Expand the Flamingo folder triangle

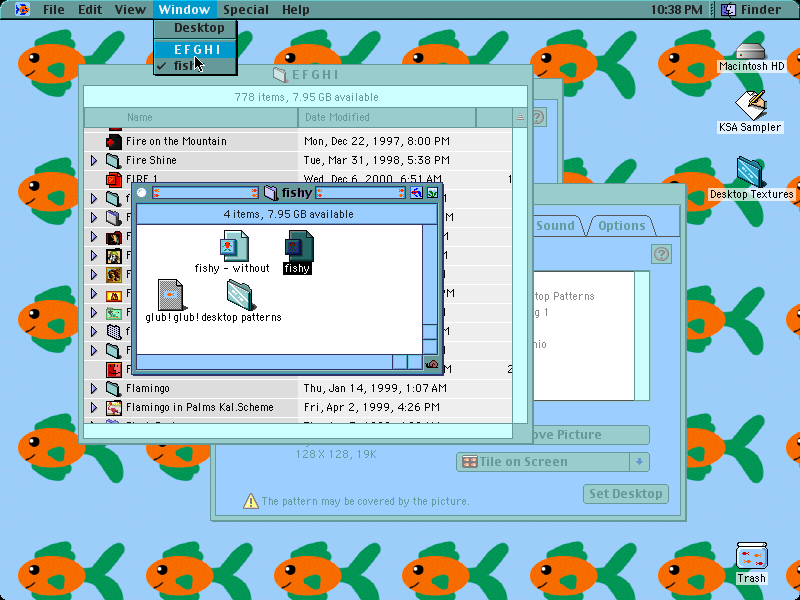tap(94, 388)
